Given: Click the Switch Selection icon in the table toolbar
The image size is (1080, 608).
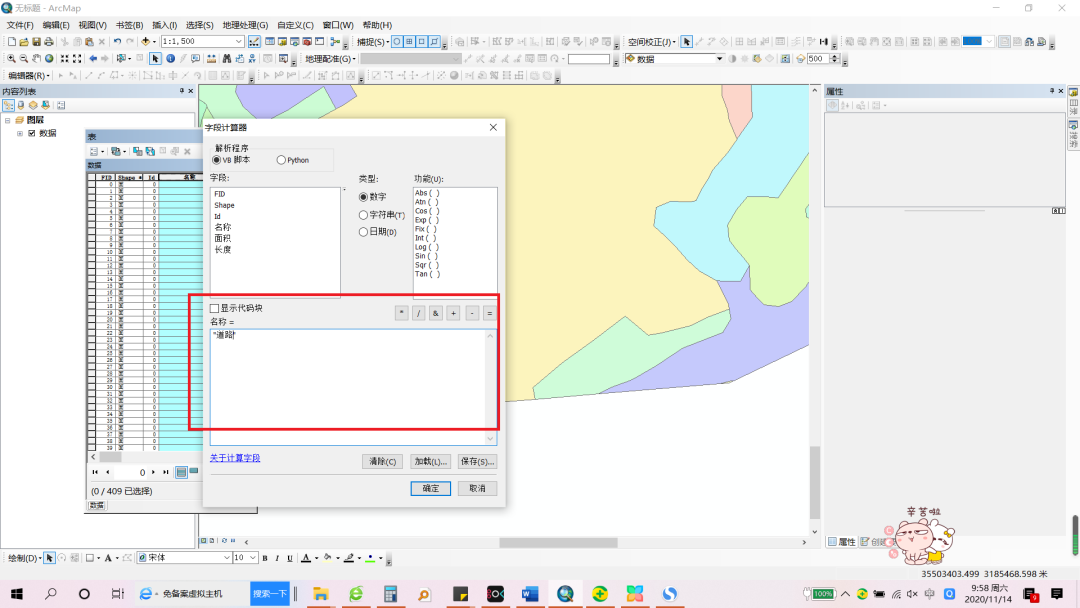Looking at the screenshot, I should click(149, 150).
